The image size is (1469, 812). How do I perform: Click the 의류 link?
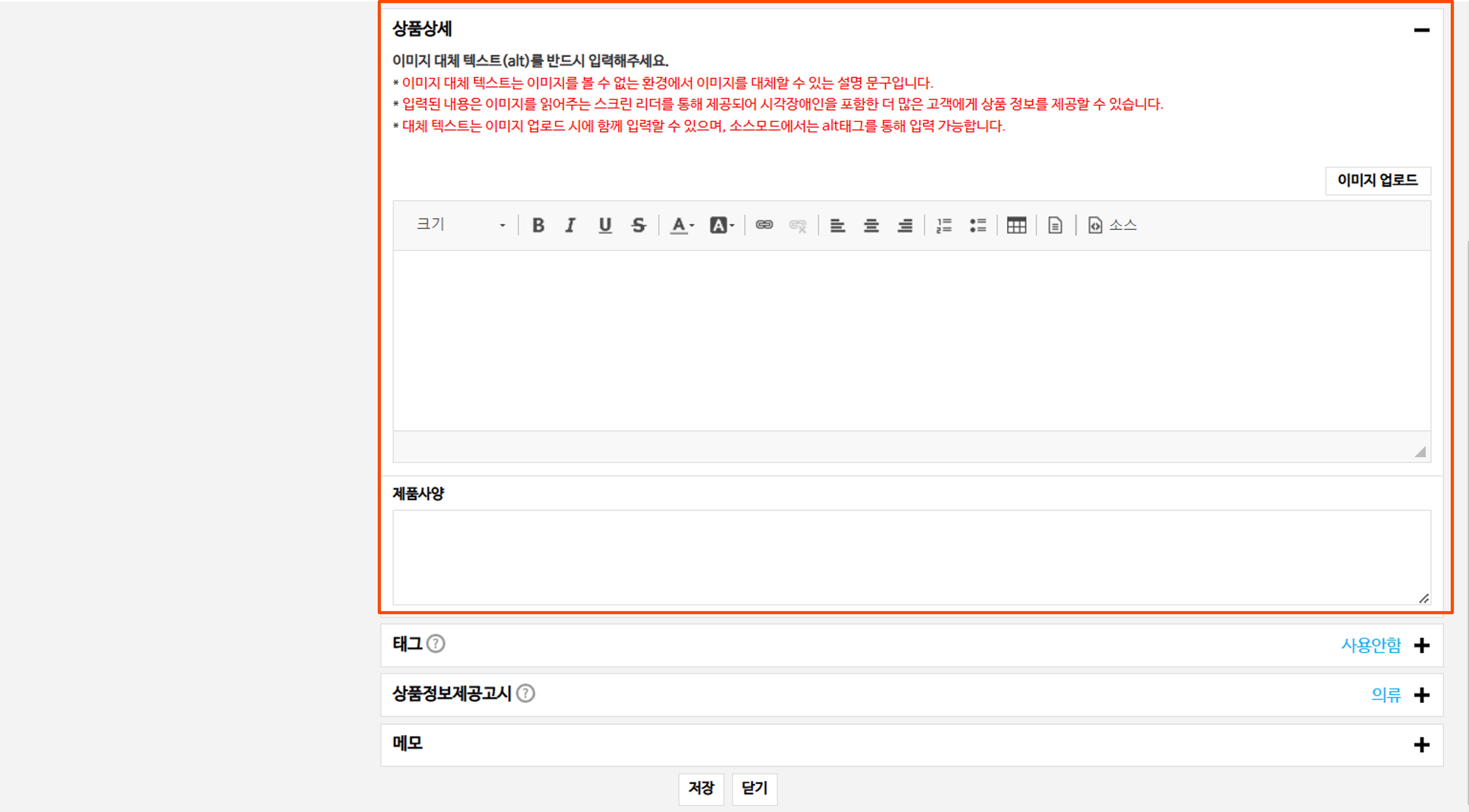1386,695
